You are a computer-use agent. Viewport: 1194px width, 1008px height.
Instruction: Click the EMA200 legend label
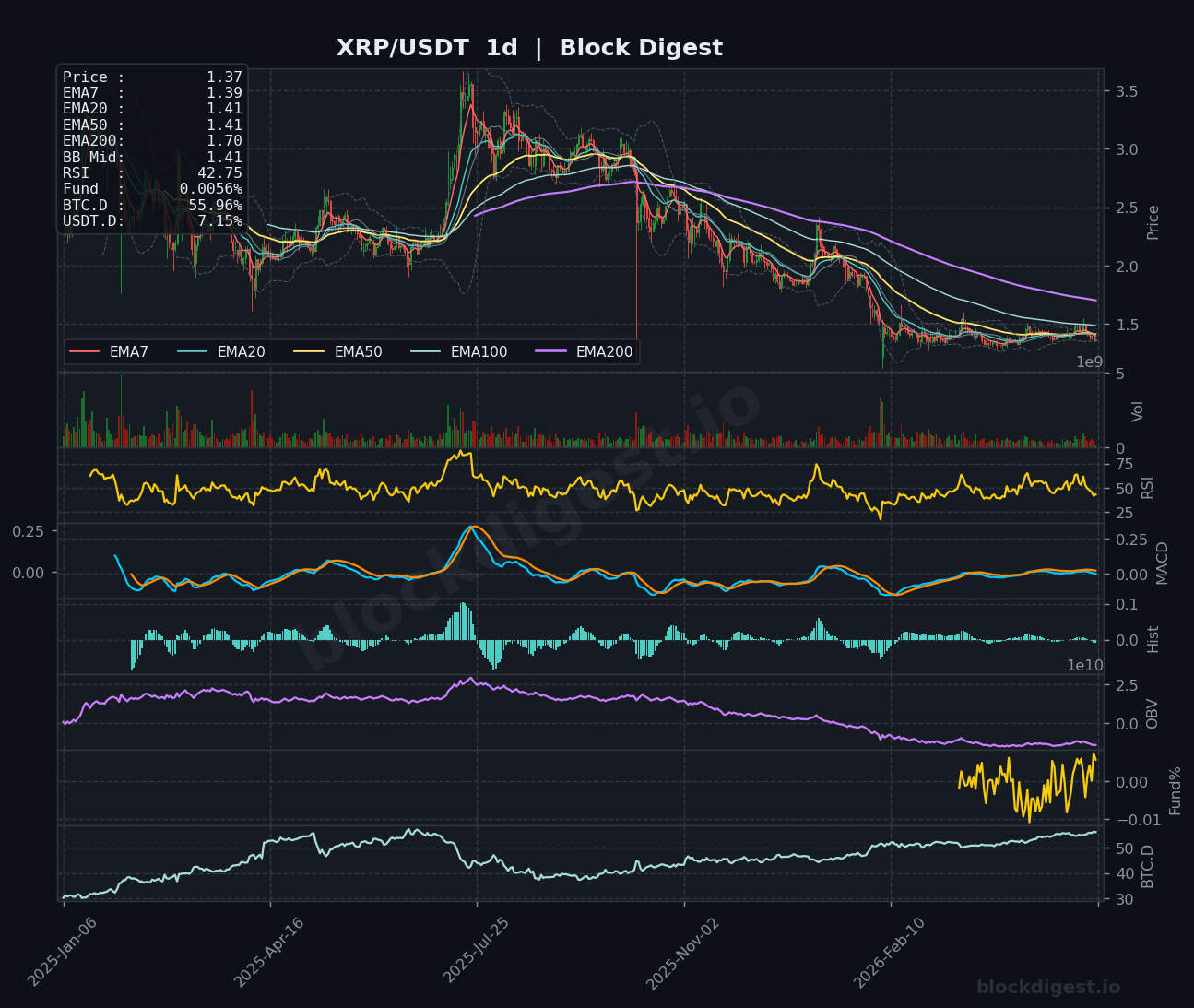pos(604,351)
